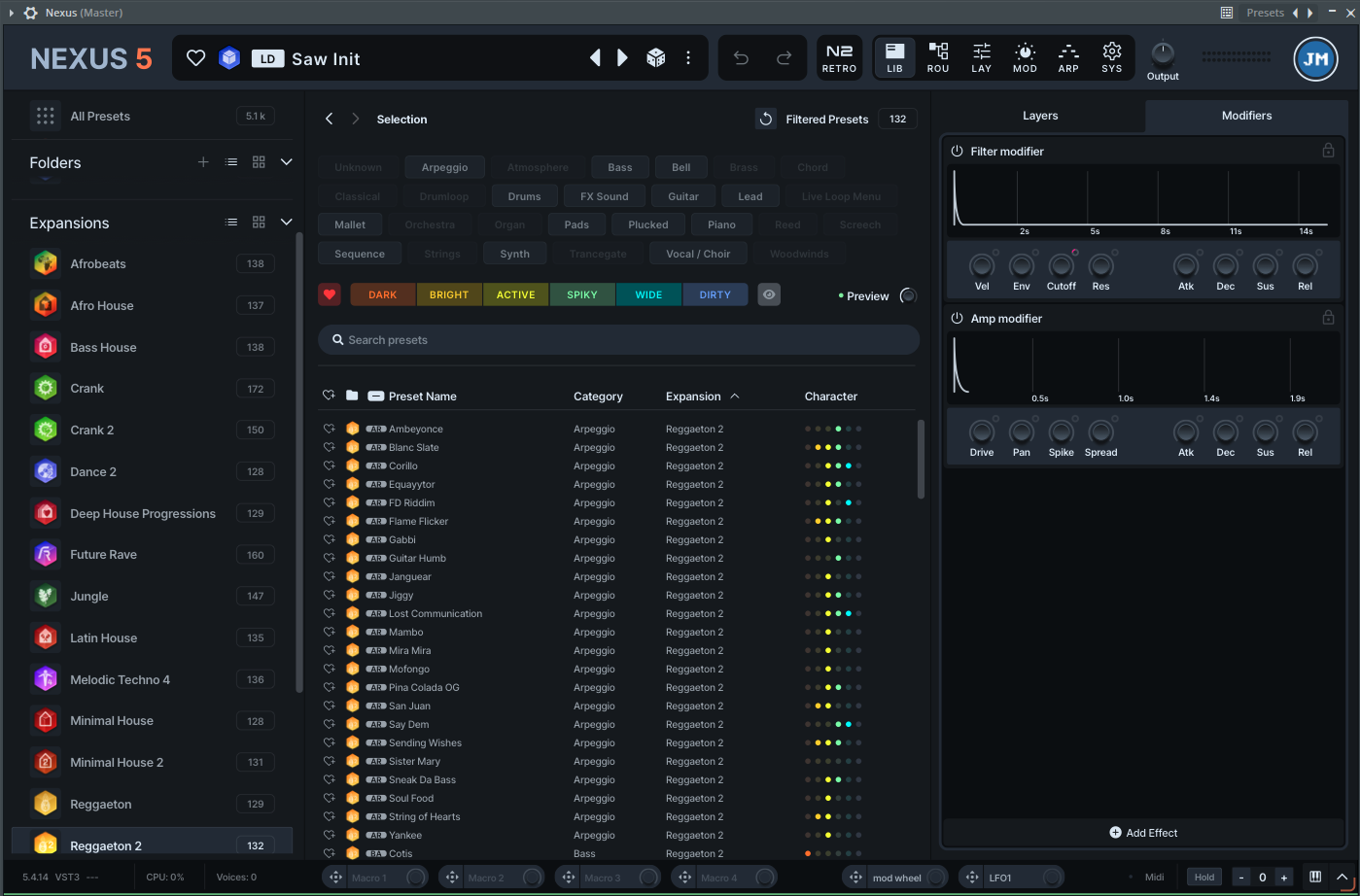Screen dimensions: 1360x896
Task: Open the Macro 3 selector
Action: tap(608, 878)
